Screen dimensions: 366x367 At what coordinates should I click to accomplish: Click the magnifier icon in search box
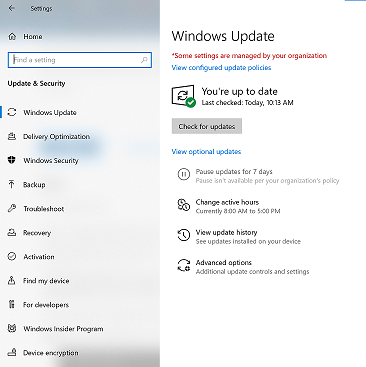coord(144,60)
